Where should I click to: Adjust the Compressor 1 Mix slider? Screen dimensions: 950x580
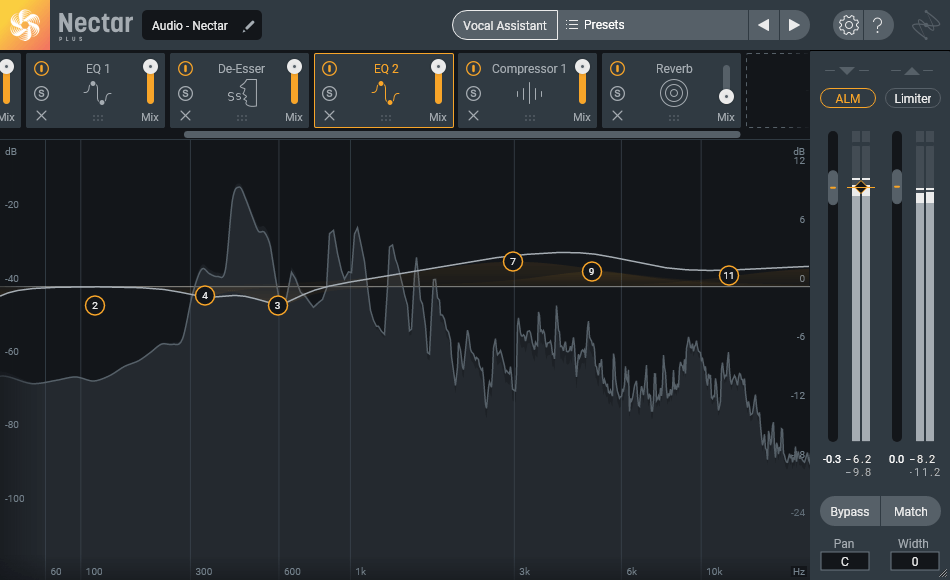[582, 82]
